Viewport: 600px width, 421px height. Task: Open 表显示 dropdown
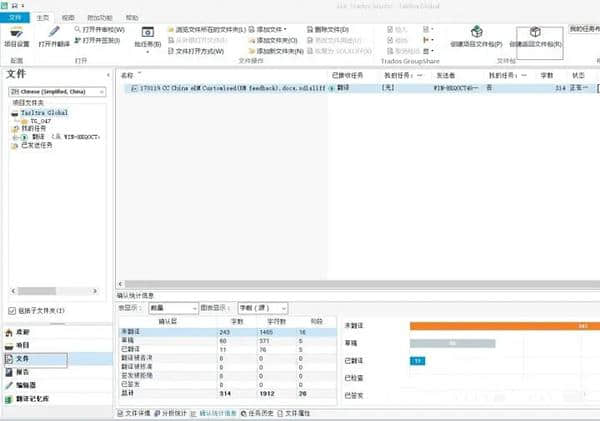(x=173, y=308)
